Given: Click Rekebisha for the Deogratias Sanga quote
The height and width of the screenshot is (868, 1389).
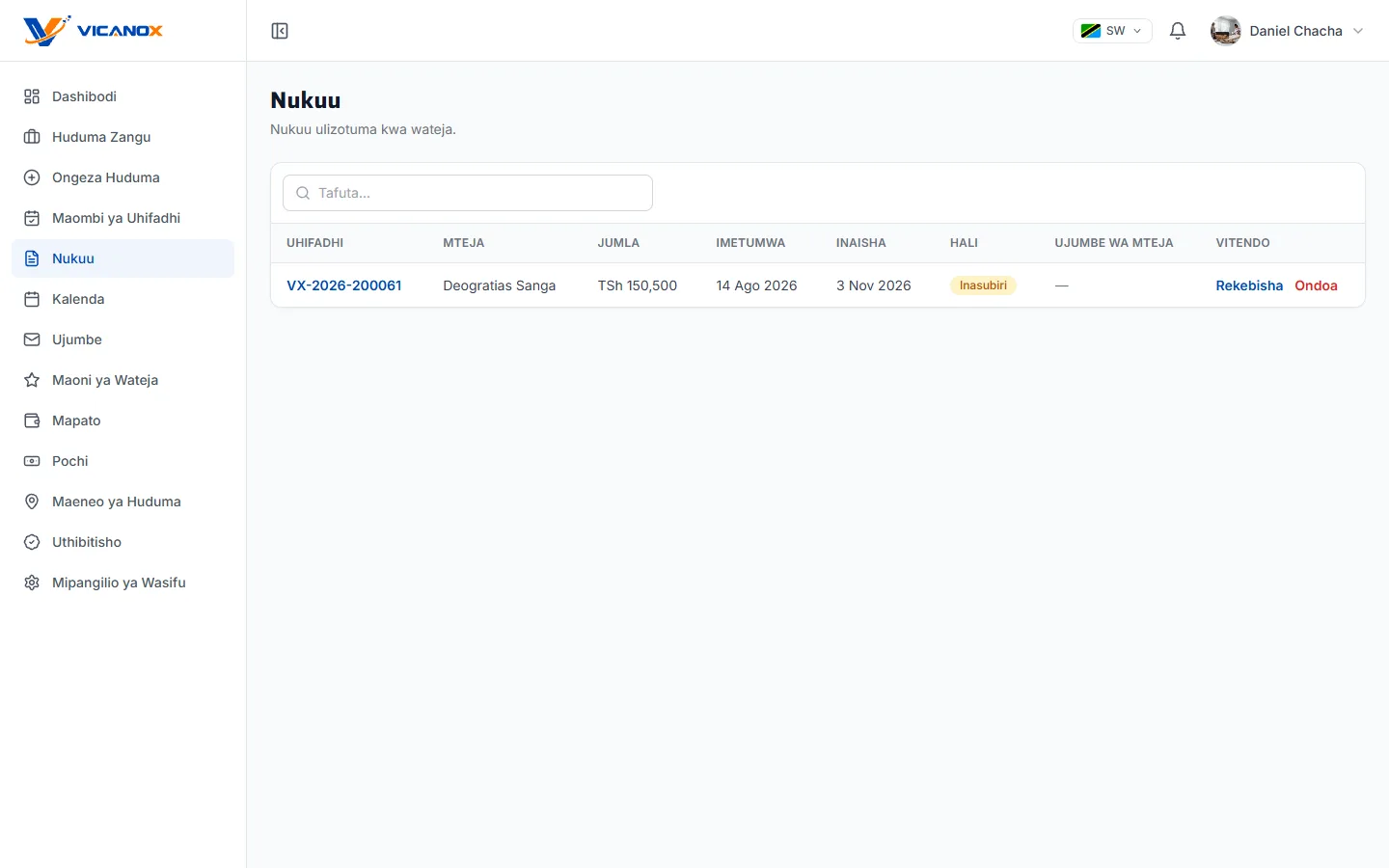Looking at the screenshot, I should pos(1249,285).
